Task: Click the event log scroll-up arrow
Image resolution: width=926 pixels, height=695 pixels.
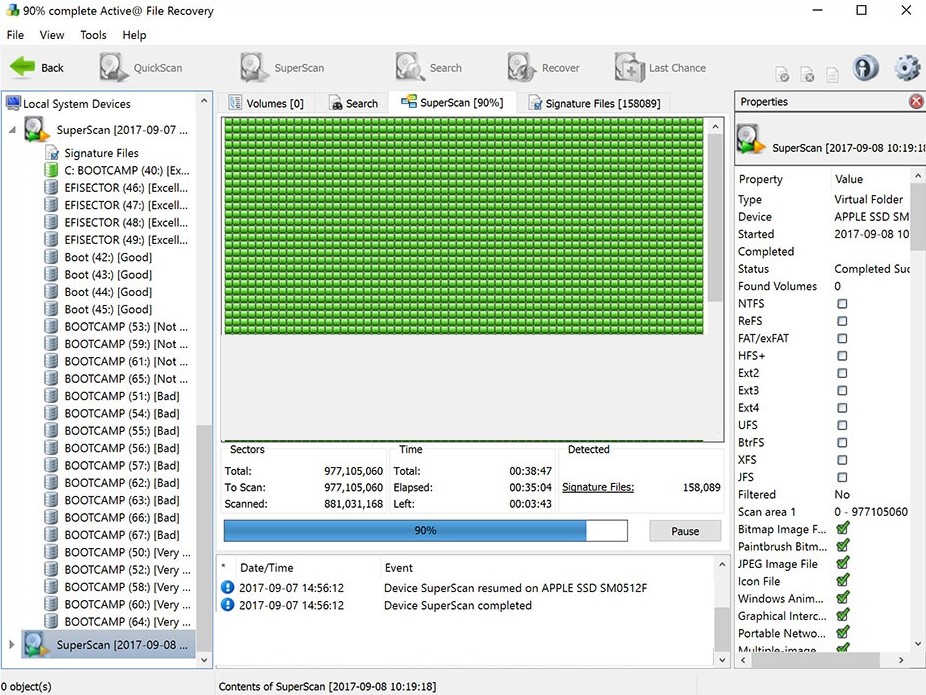Action: (722, 565)
